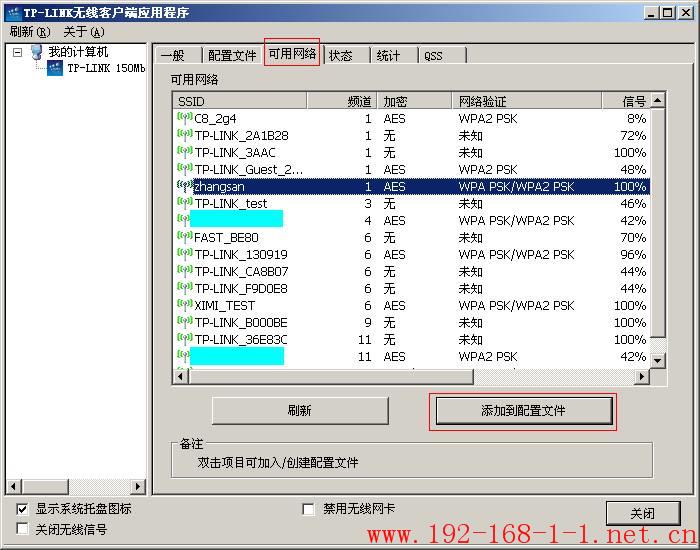The height and width of the screenshot is (550, 700).
Task: Click the TP-LINK application icon in the title bar
Action: [14, 12]
